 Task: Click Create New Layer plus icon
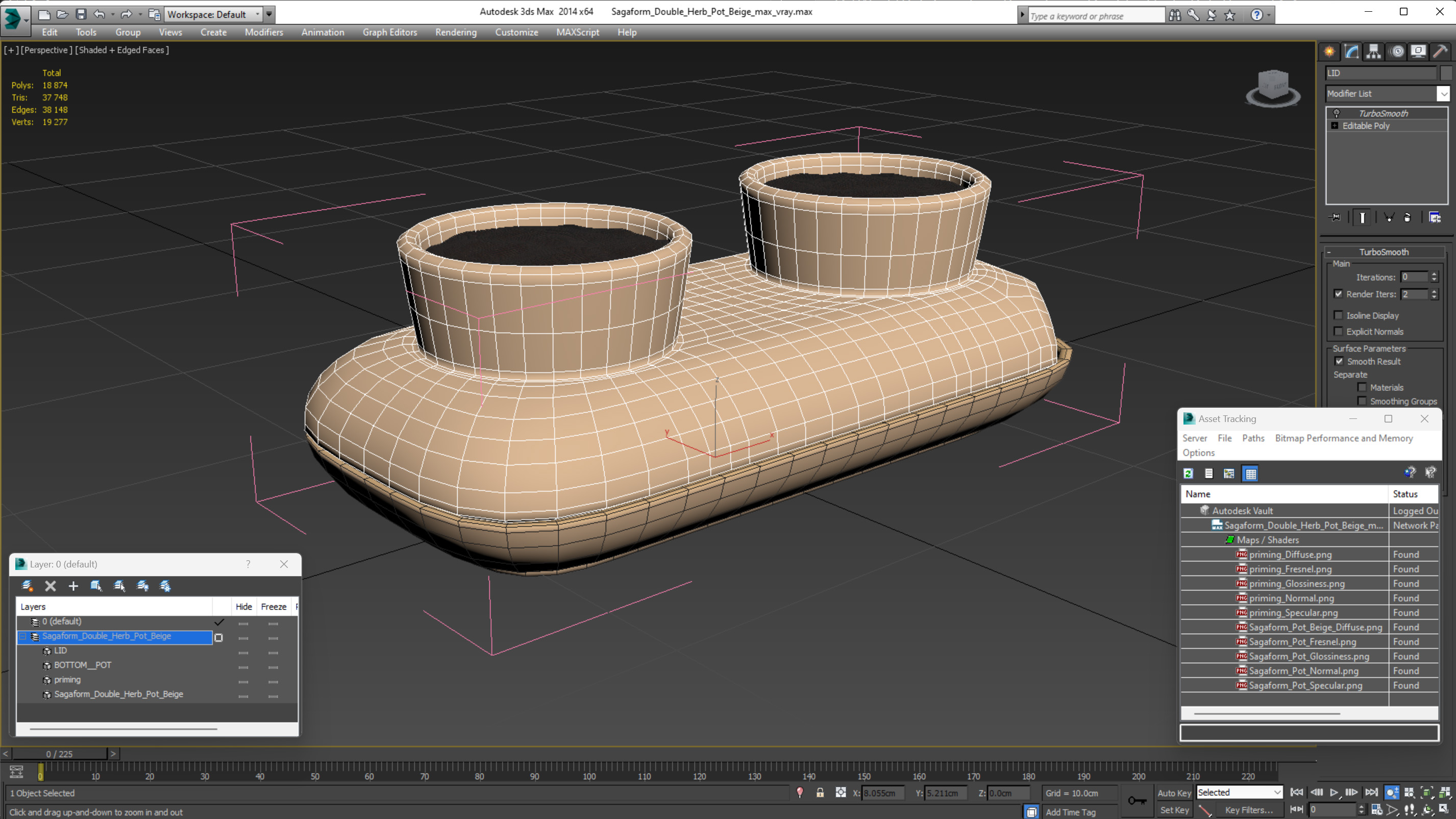(73, 586)
